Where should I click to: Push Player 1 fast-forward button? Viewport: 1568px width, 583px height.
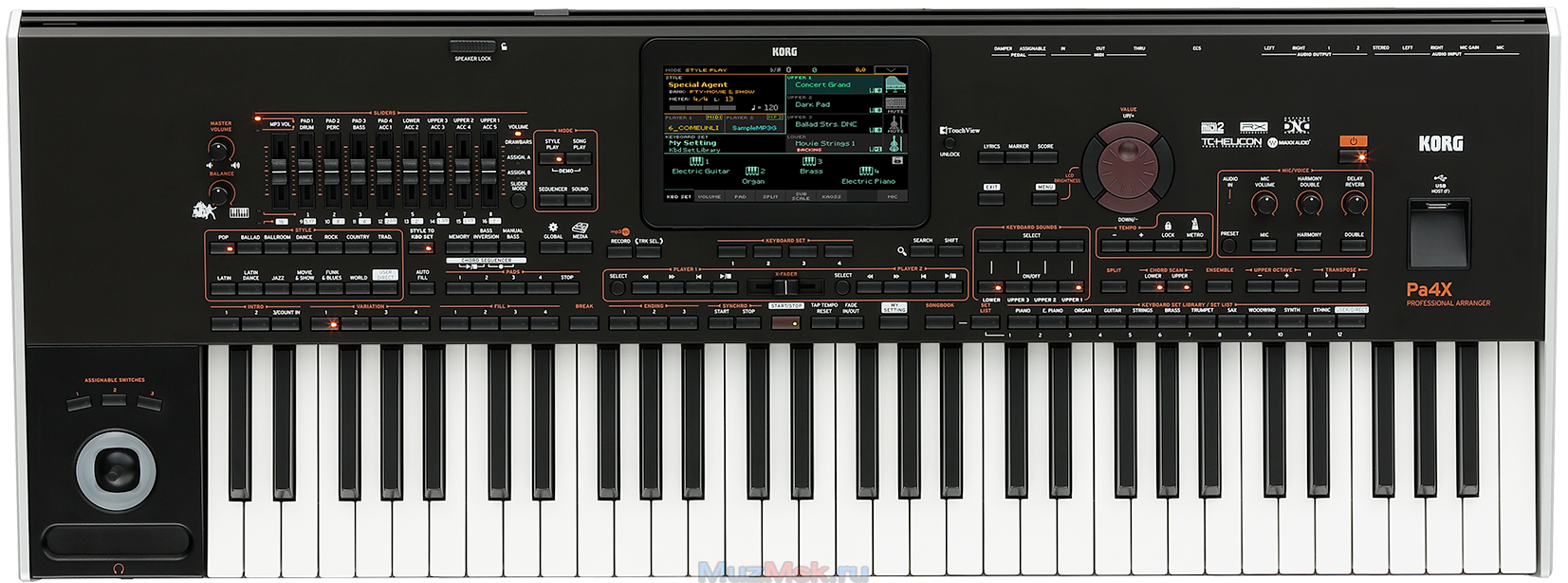pyautogui.click(x=672, y=287)
